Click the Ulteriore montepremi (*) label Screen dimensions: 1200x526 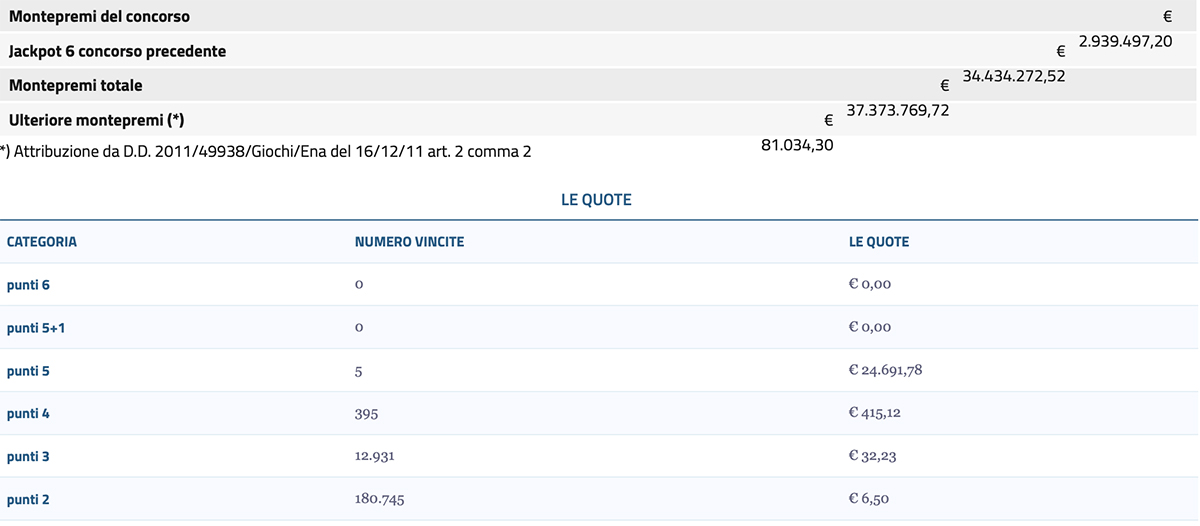pyautogui.click(x=96, y=120)
